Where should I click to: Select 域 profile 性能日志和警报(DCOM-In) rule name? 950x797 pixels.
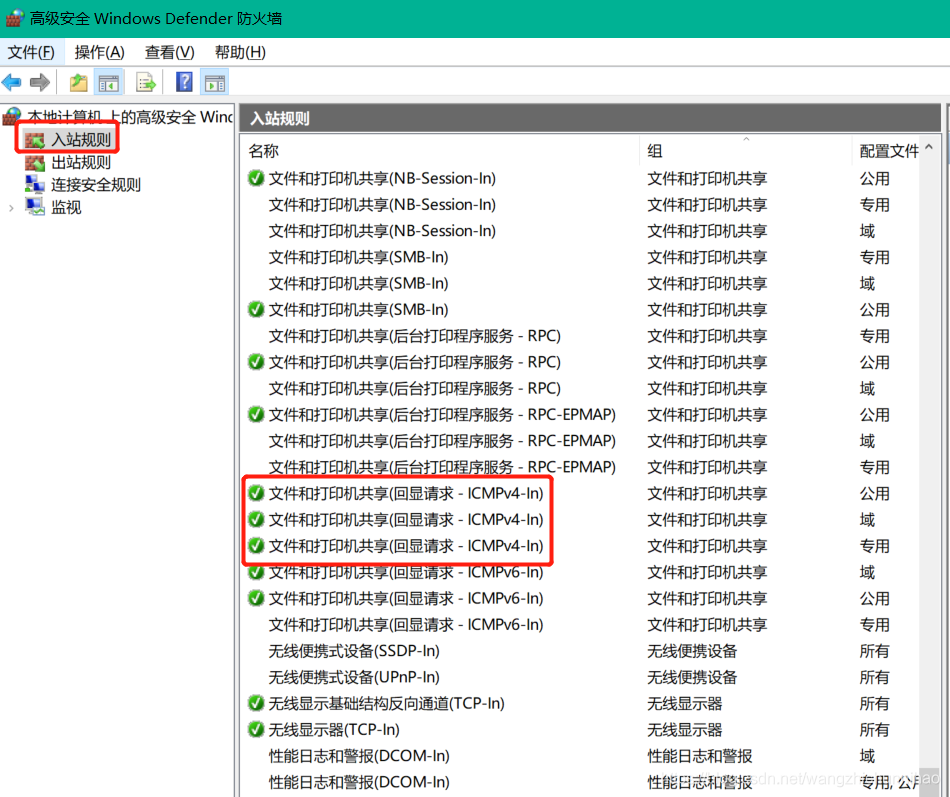(x=359, y=756)
